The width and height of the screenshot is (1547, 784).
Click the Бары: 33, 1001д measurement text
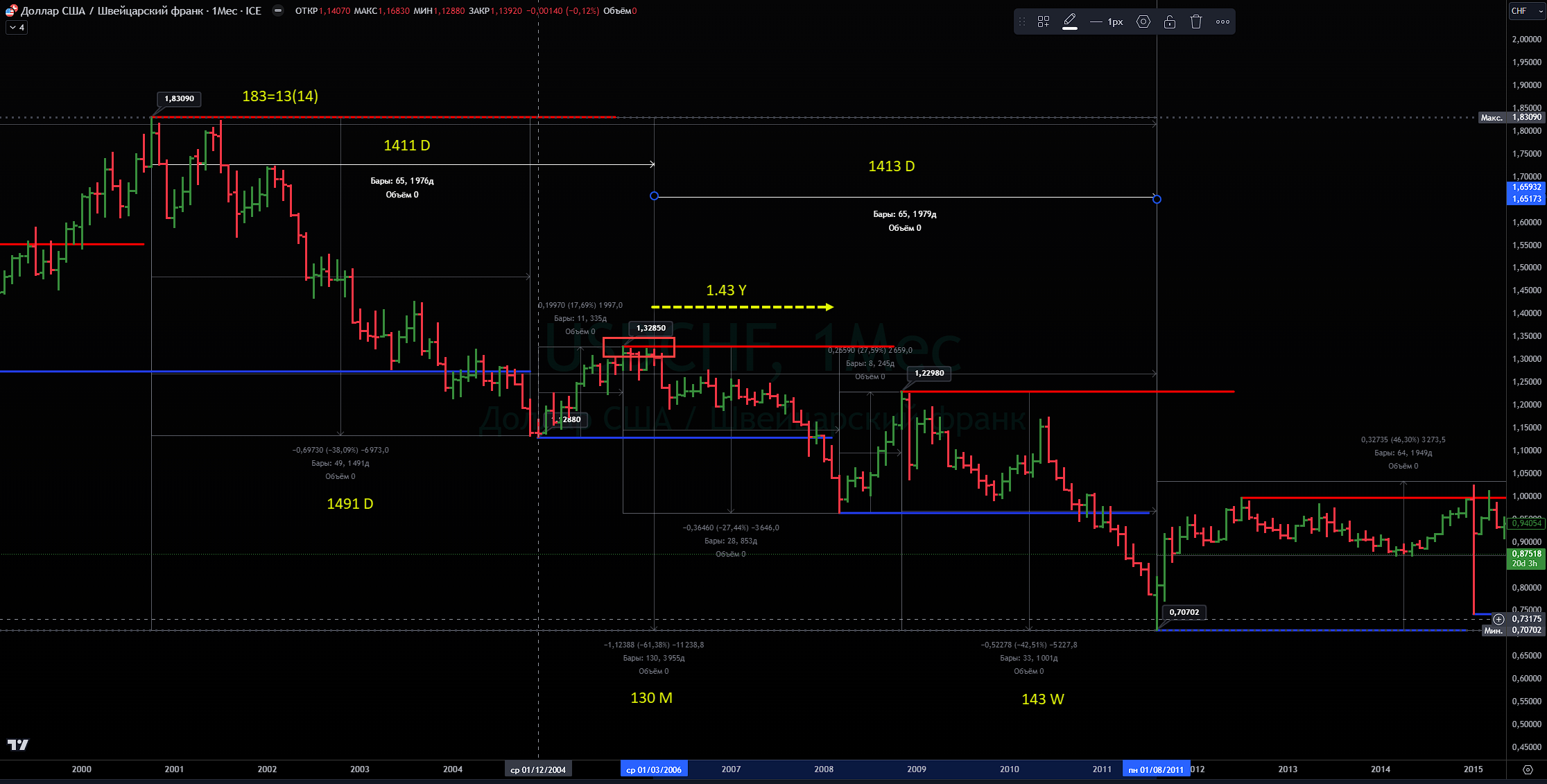tap(1029, 658)
